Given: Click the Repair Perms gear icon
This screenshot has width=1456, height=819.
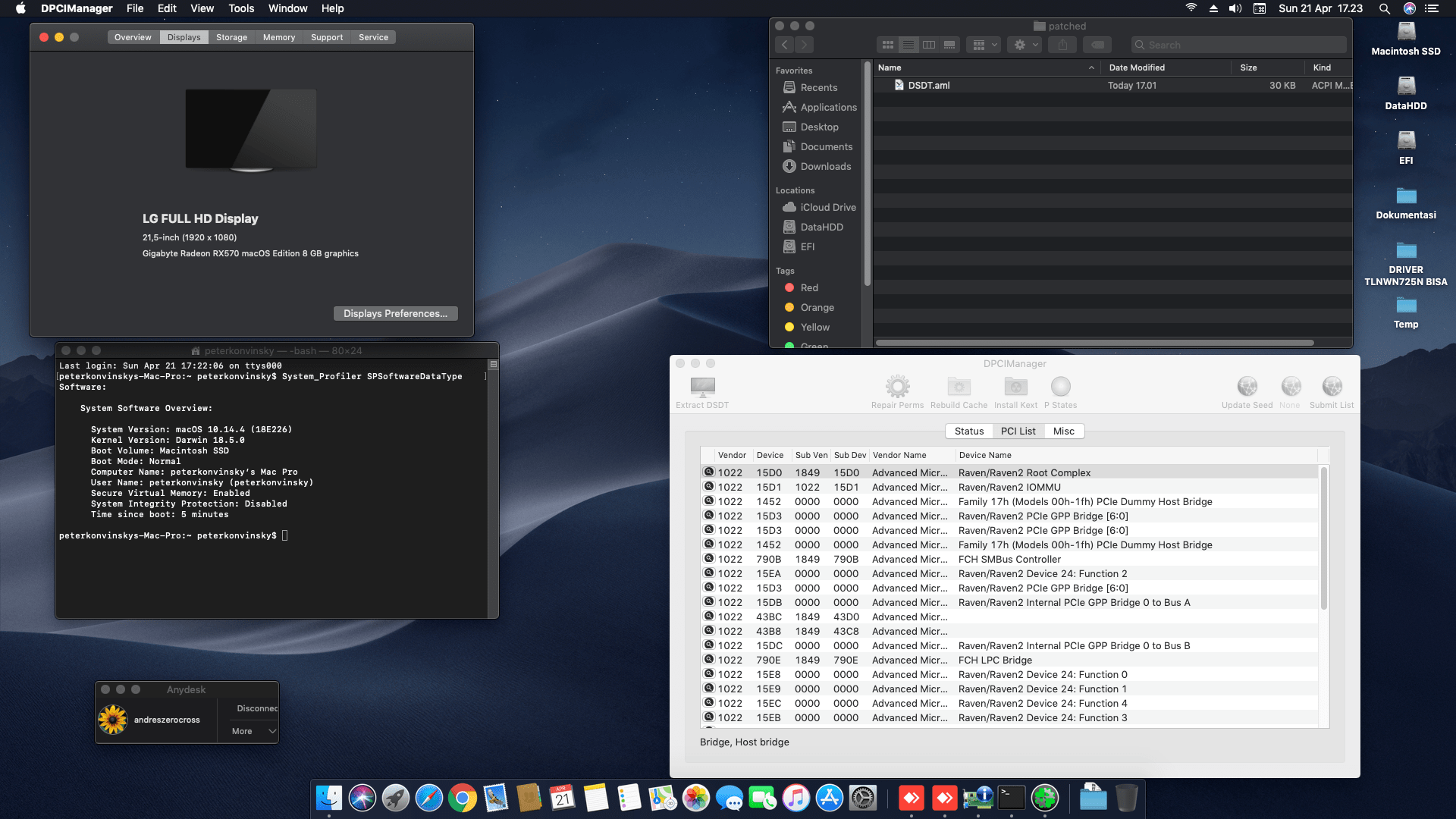Looking at the screenshot, I should pos(897,387).
